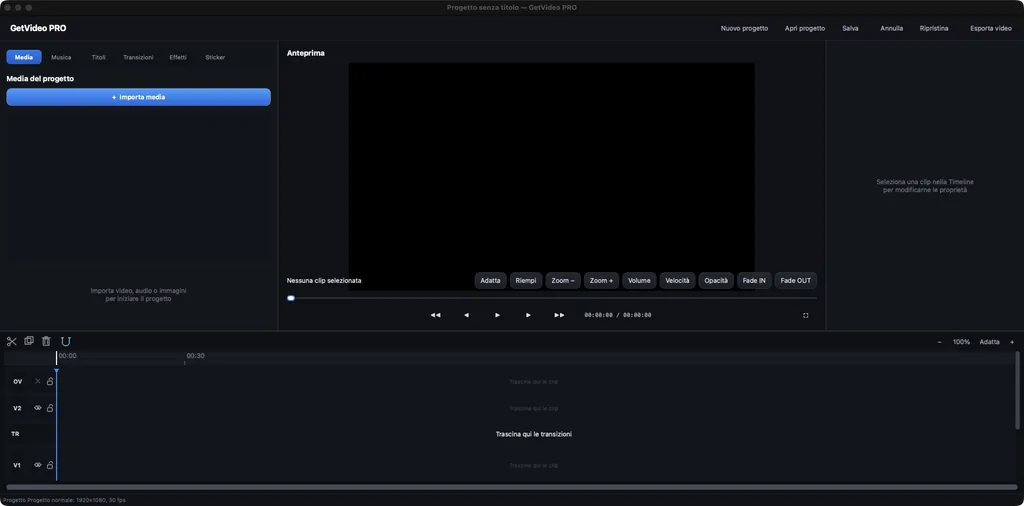Open the Titoli tab
This screenshot has height=506, width=1024.
pos(99,57)
